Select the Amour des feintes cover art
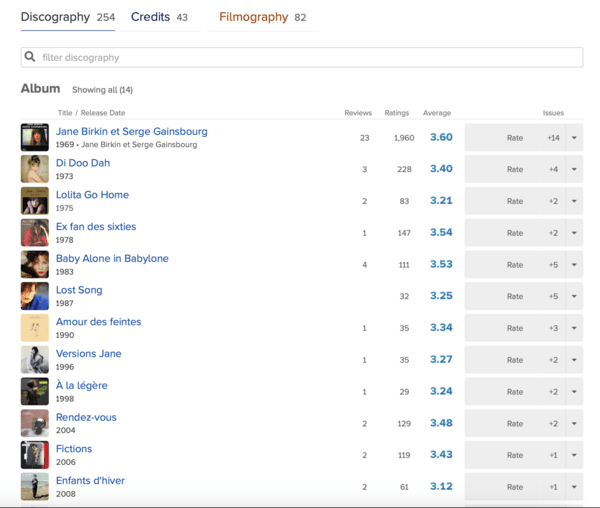 35,328
